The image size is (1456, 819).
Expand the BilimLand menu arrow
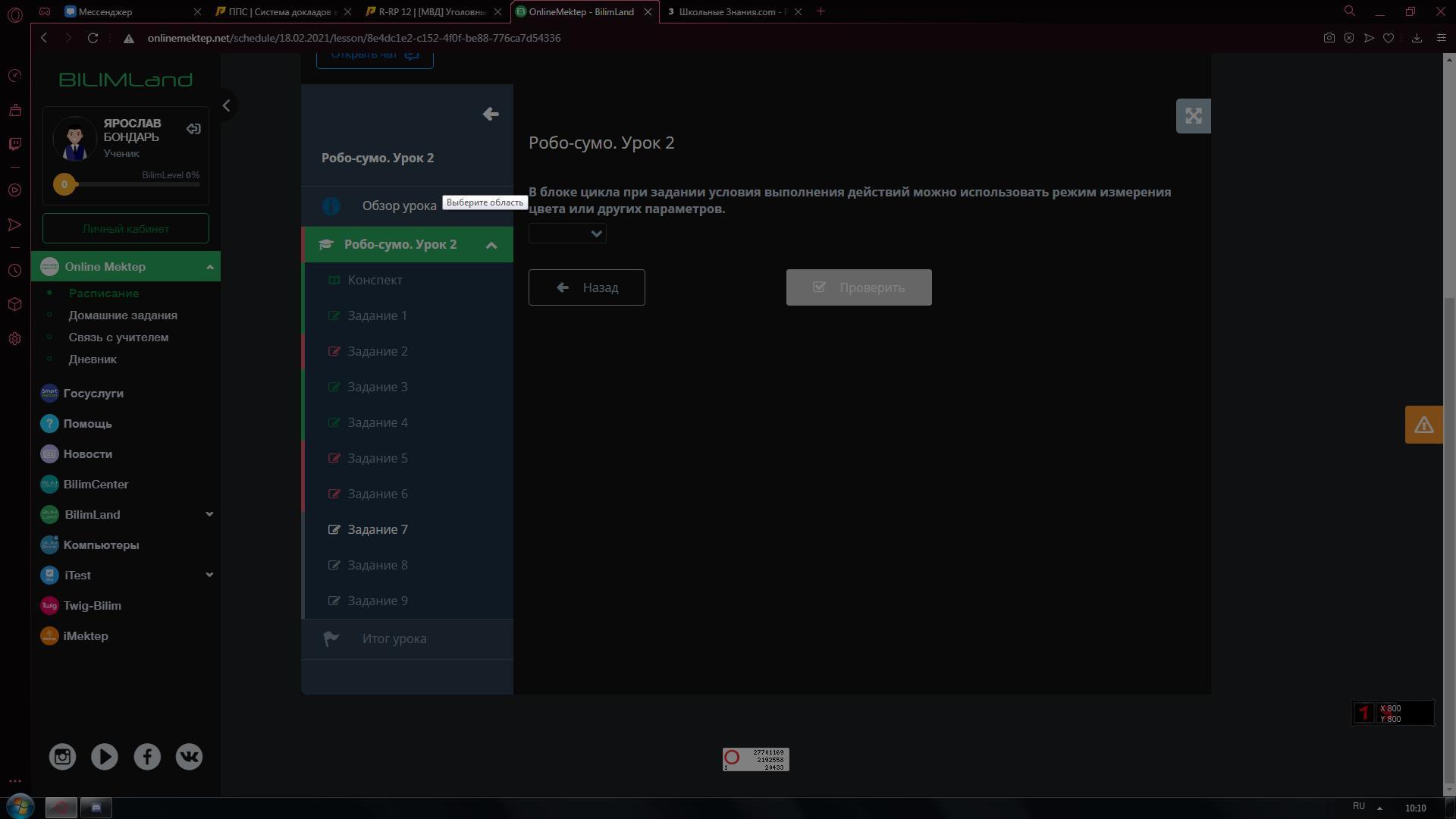point(209,514)
